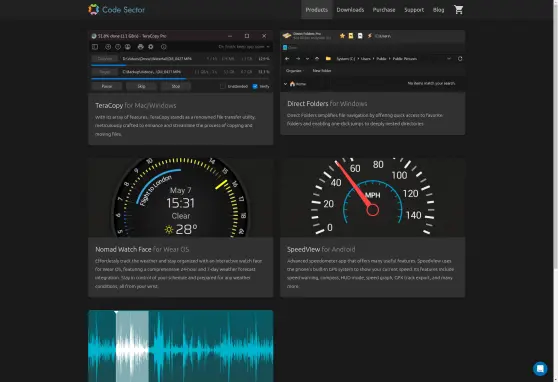Open the Support menu item
558x382 pixels.
pyautogui.click(x=414, y=10)
